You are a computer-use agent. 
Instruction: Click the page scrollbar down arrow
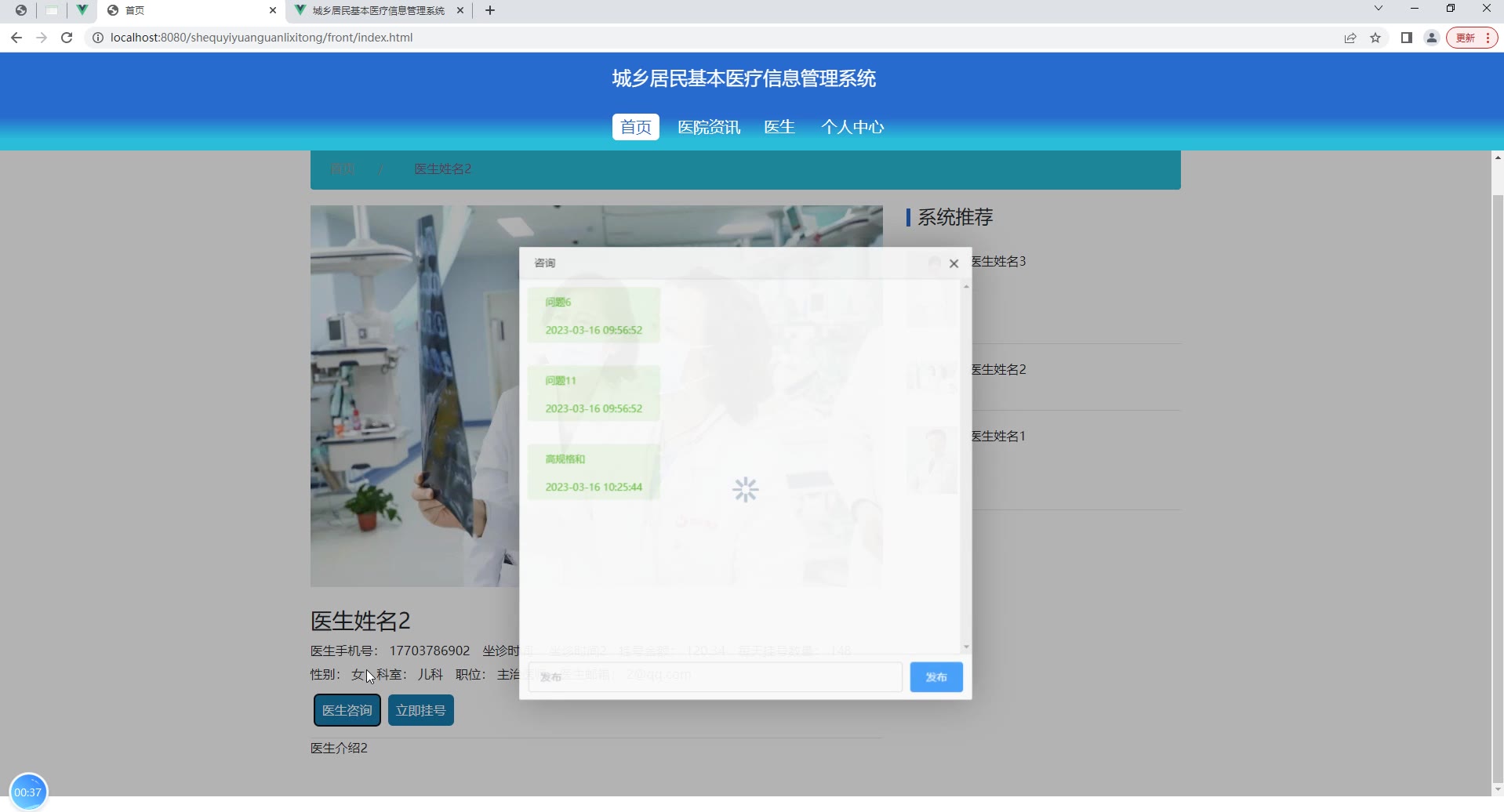[1497, 789]
